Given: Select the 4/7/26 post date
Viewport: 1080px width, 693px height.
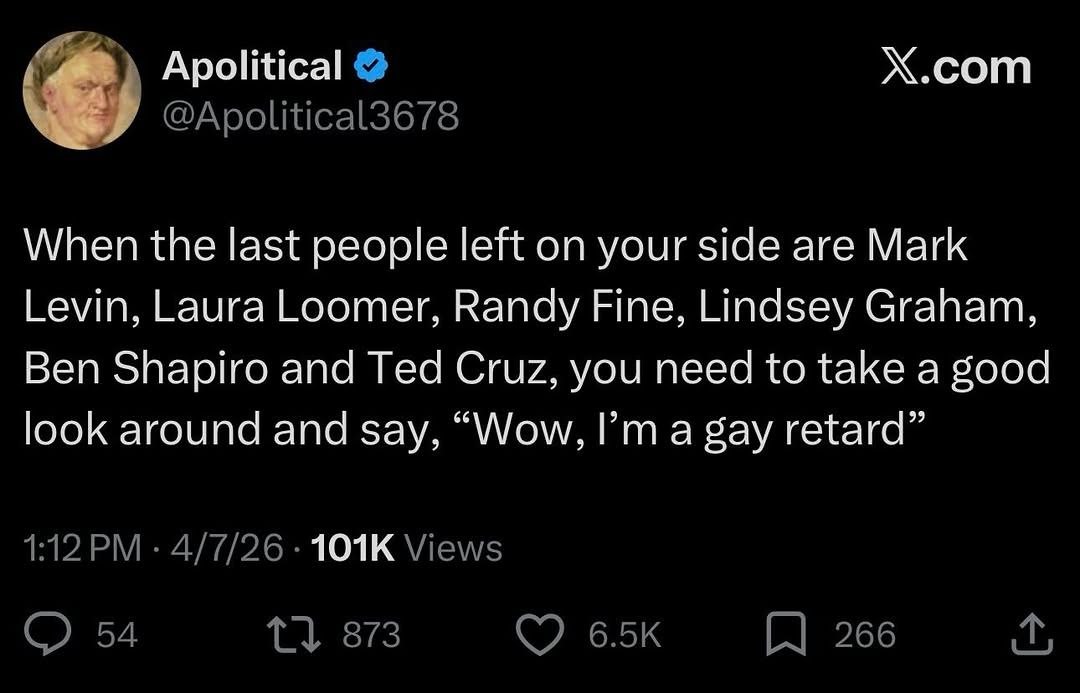Looking at the screenshot, I should [x=226, y=548].
